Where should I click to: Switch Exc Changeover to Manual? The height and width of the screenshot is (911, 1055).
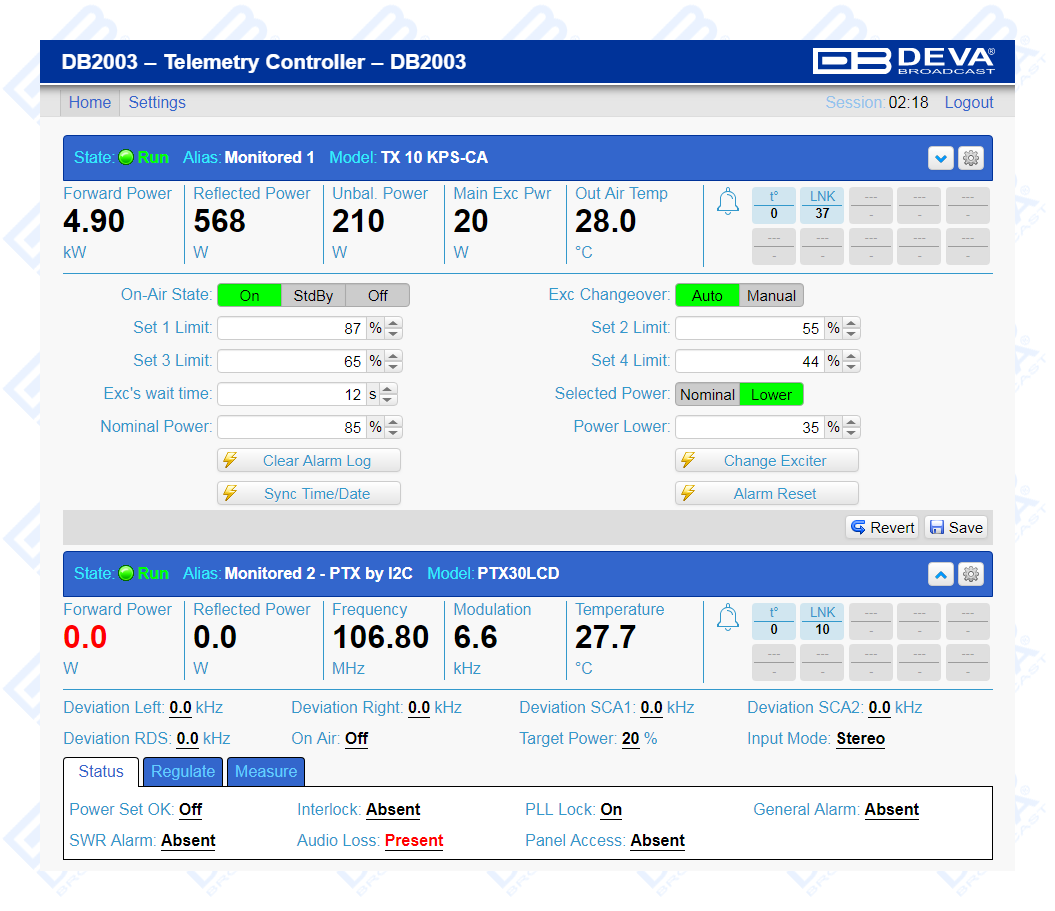click(x=771, y=296)
